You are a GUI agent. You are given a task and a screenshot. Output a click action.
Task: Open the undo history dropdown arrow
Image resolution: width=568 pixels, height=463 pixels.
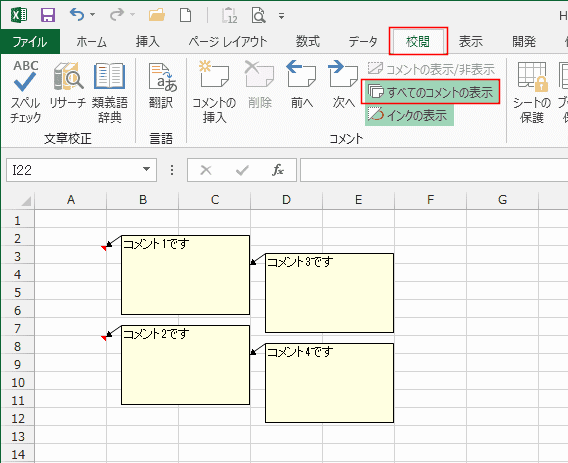pyautogui.click(x=92, y=15)
